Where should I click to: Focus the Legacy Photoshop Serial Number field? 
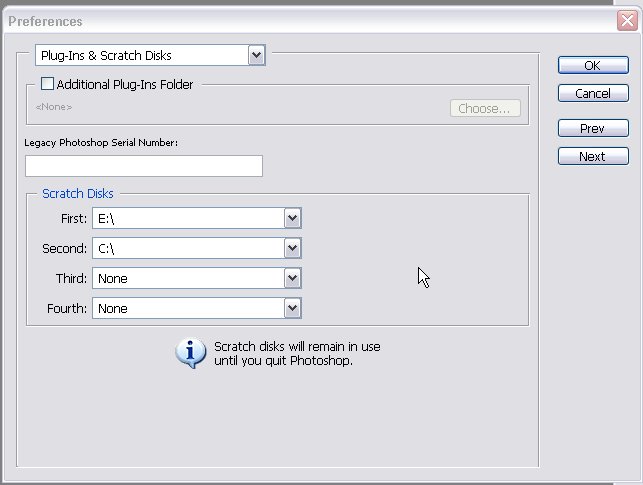[144, 166]
